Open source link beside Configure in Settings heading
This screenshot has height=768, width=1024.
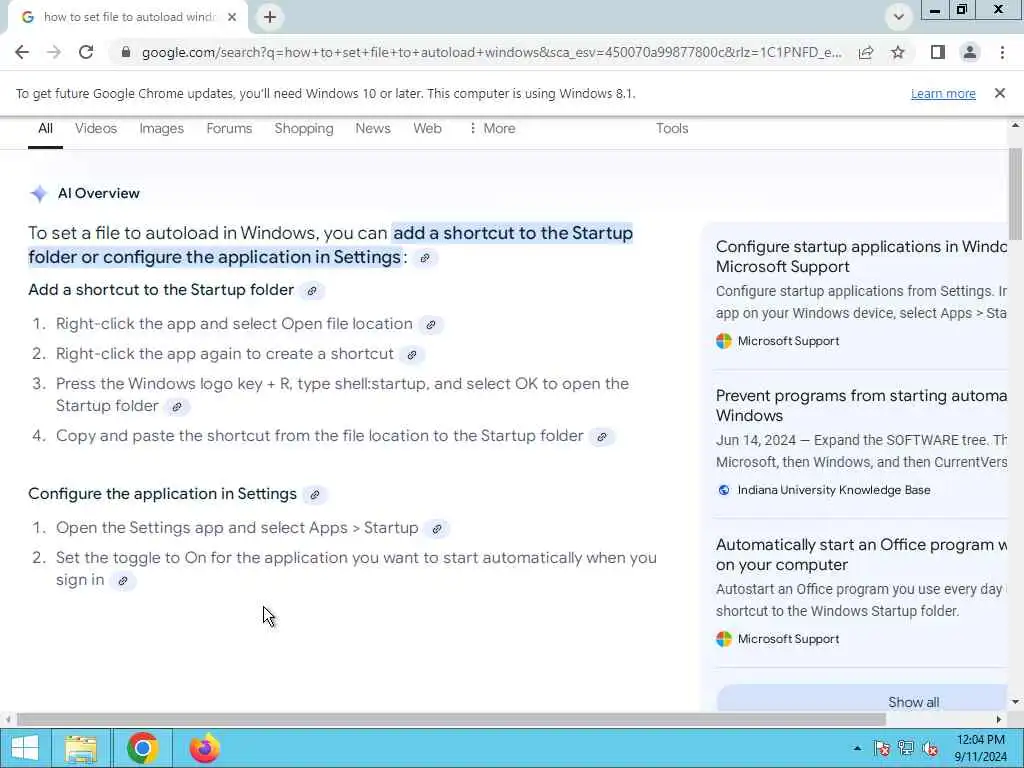(315, 495)
